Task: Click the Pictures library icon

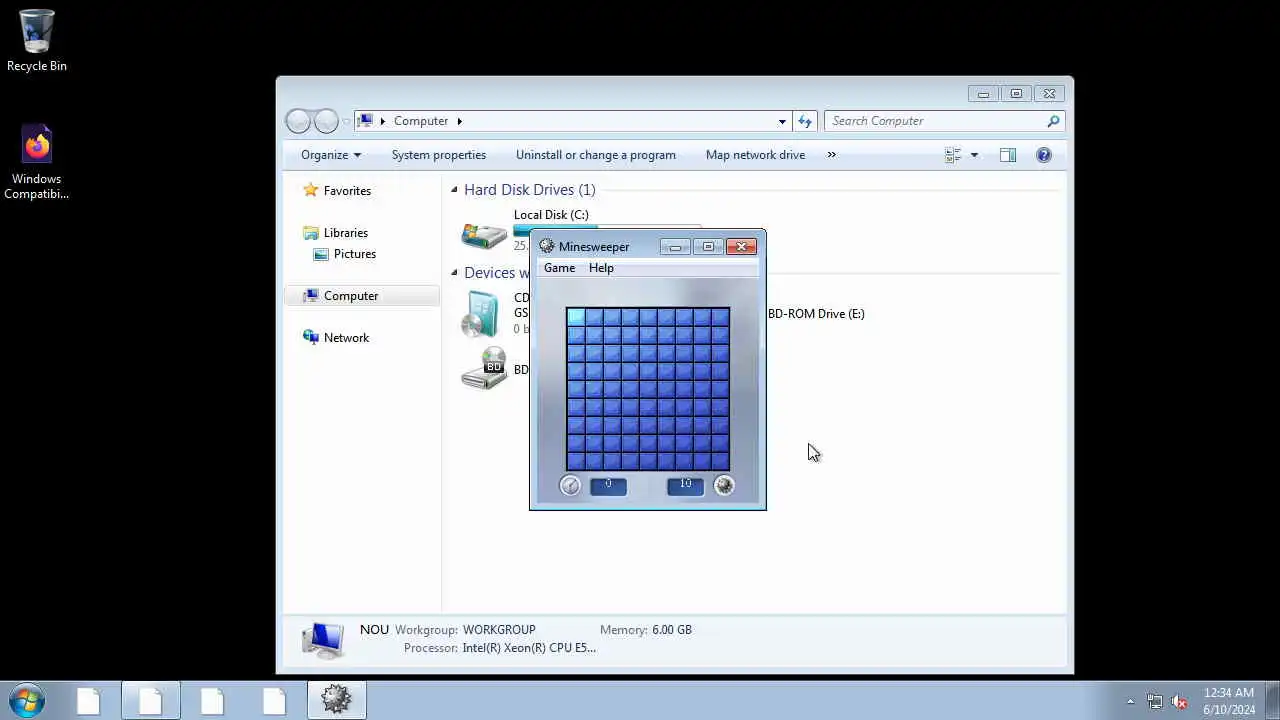Action: 321,254
